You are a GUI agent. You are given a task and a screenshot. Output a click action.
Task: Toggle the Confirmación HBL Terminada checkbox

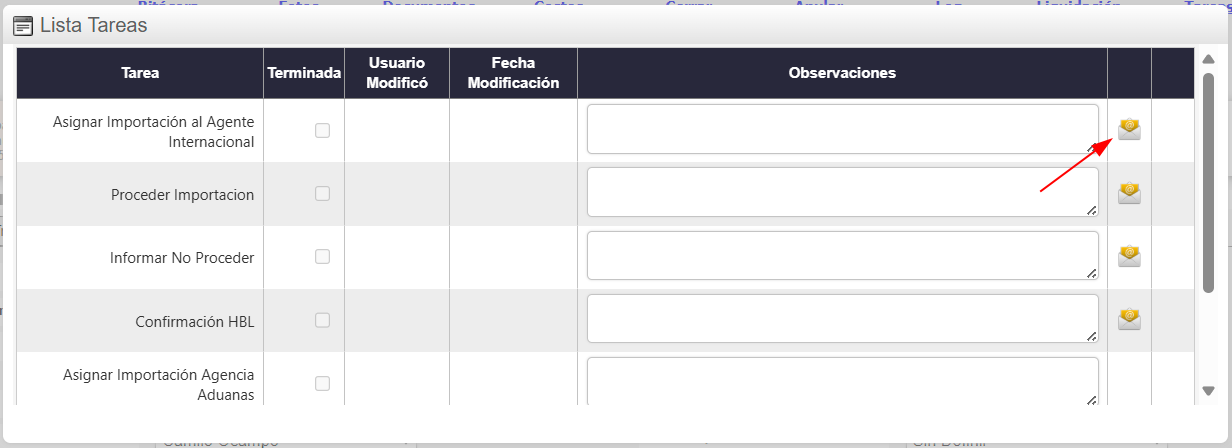click(x=322, y=320)
